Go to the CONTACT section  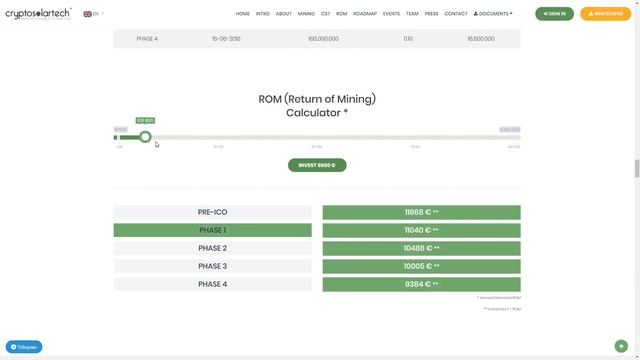456,14
